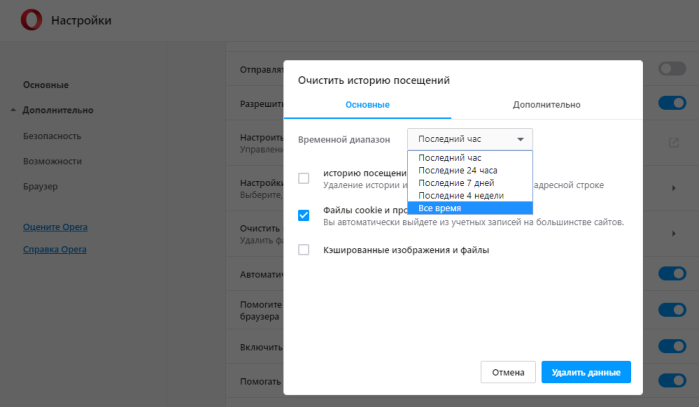
Task: Select Последние 4 недели option
Action: coord(470,195)
